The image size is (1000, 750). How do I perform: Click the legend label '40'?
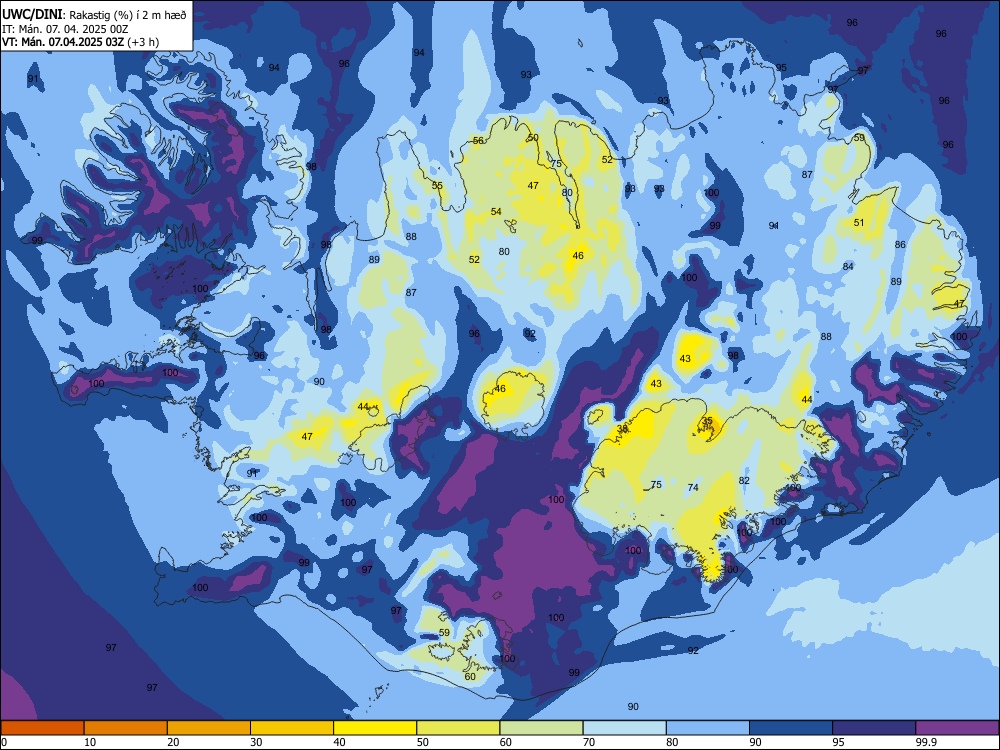tap(339, 742)
